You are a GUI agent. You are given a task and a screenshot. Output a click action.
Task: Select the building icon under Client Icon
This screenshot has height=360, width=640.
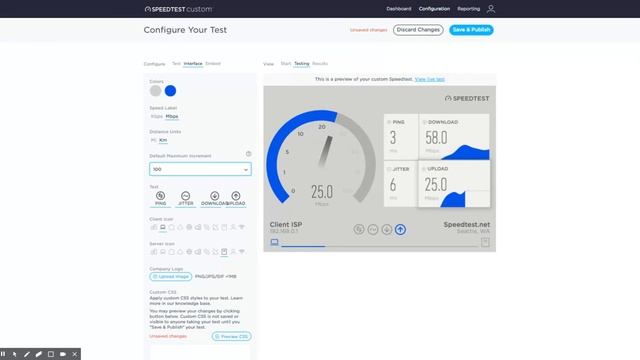154,227
